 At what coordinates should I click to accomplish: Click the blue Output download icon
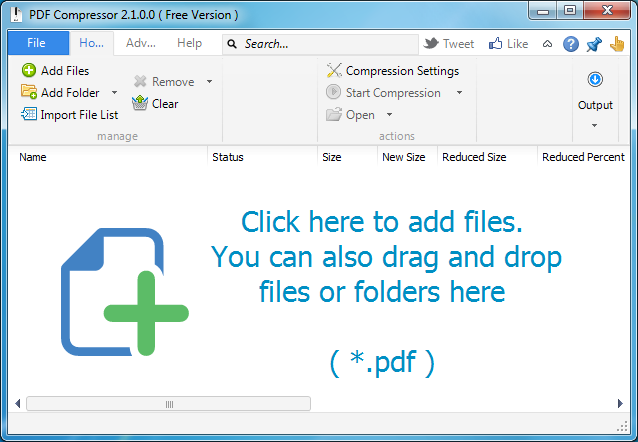click(595, 79)
